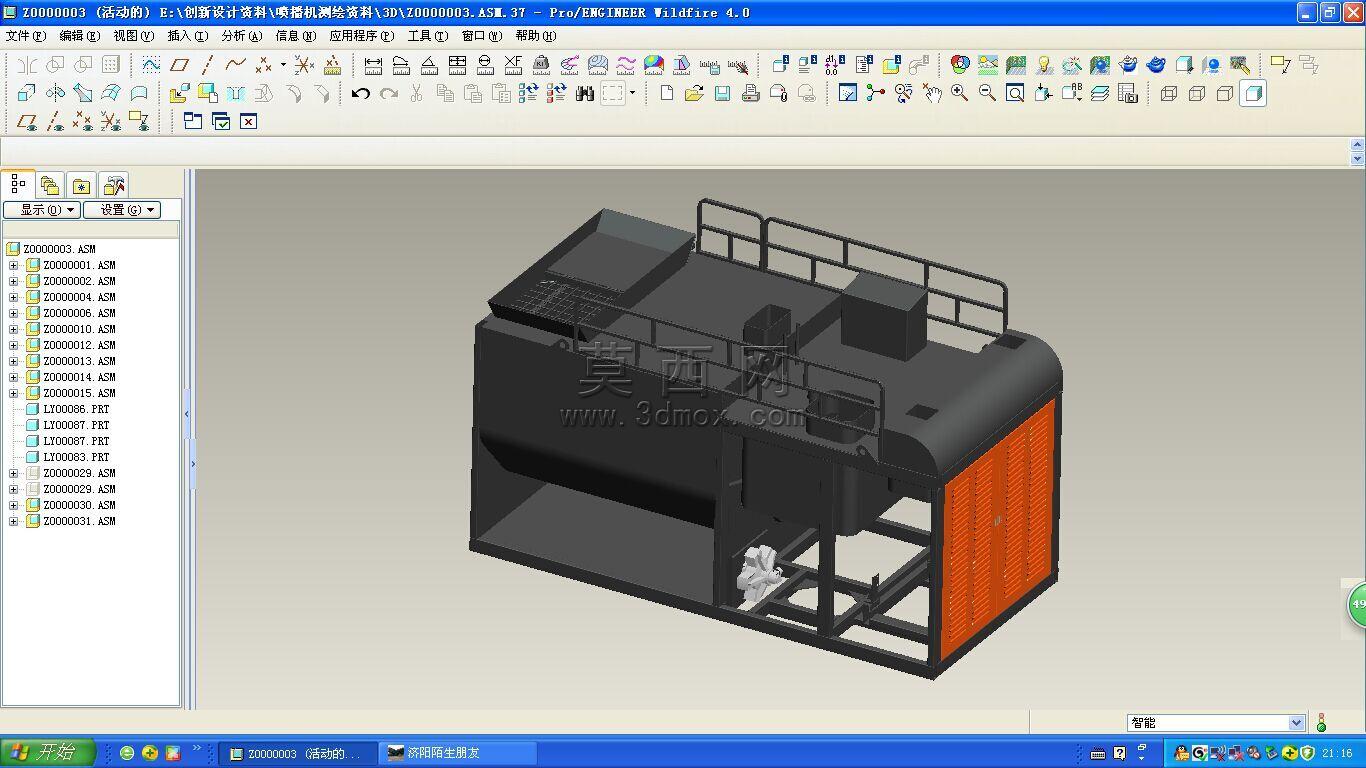
Task: Click the Print icon
Action: (750, 93)
